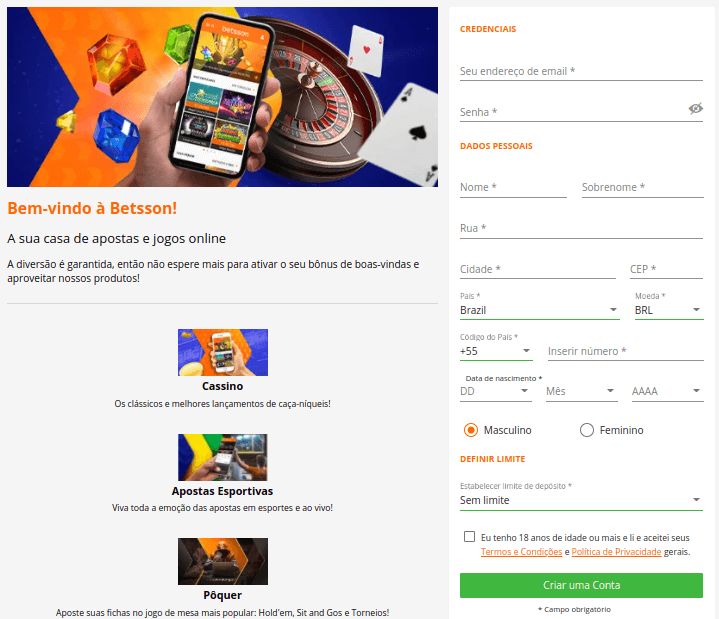
Task: Click the Cassino thumbnail image
Action: point(223,352)
